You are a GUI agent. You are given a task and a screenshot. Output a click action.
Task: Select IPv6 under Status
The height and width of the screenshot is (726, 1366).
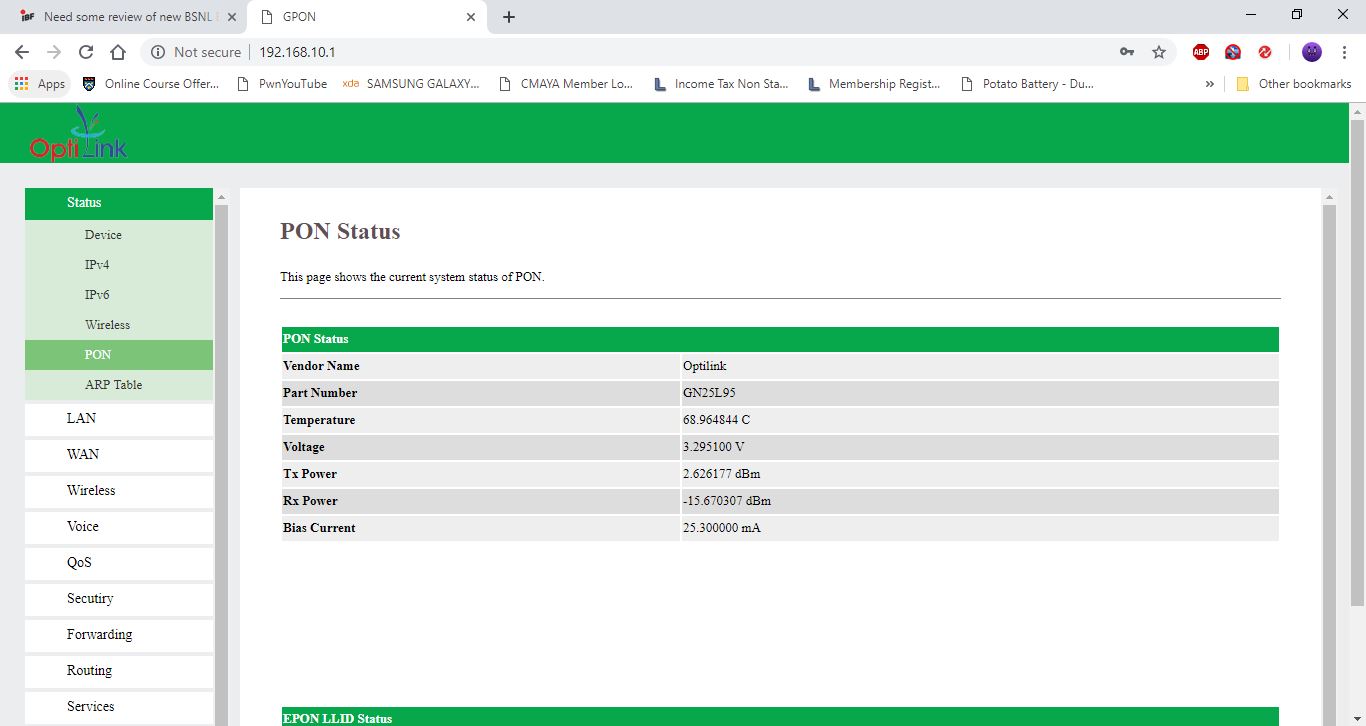(x=119, y=295)
